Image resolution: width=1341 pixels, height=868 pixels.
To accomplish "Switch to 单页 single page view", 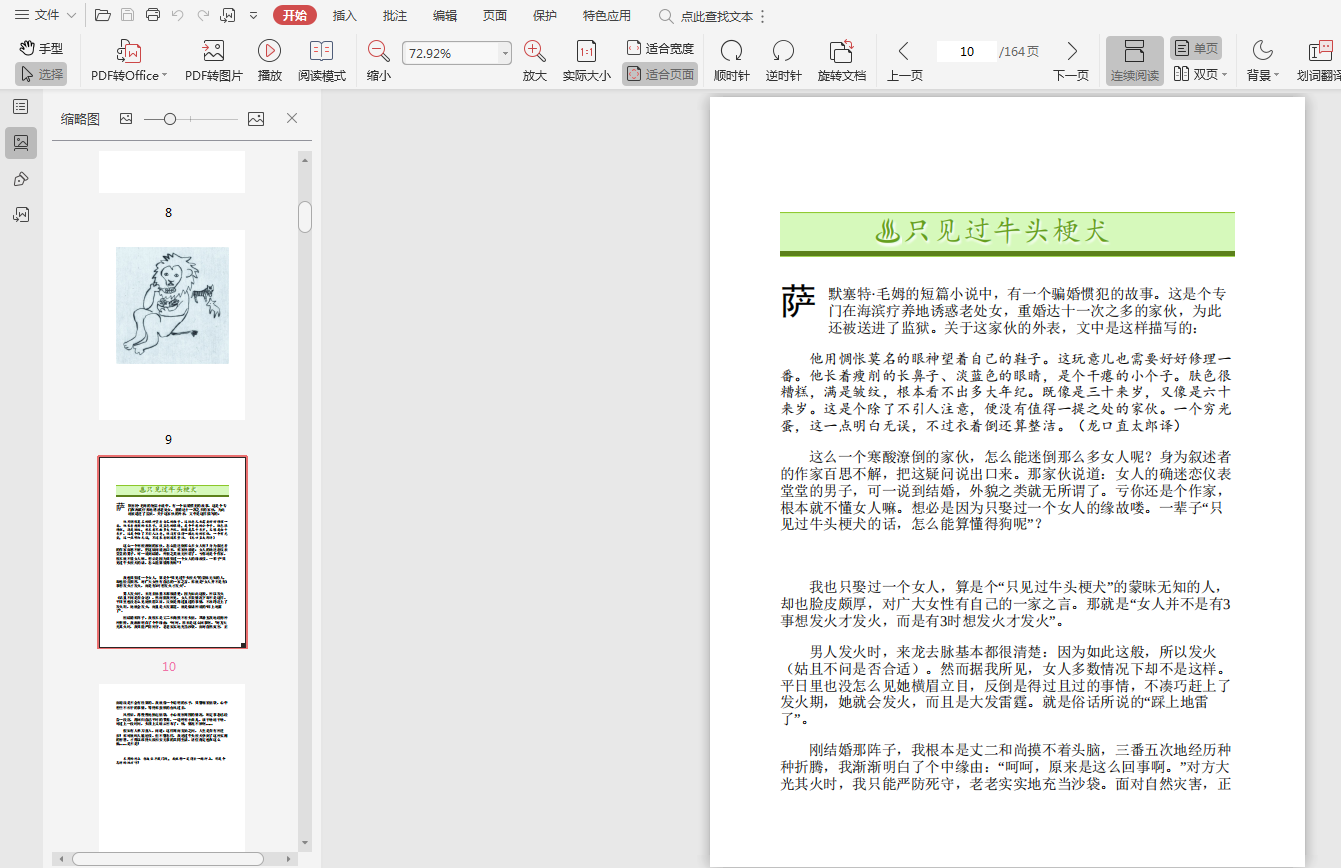I will click(1196, 48).
